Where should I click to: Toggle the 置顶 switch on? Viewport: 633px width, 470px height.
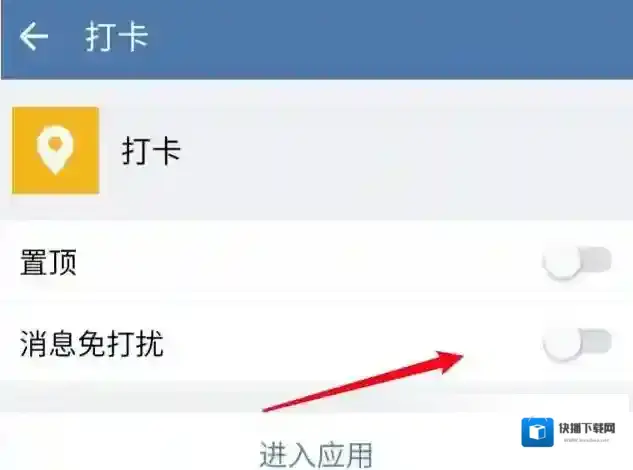(x=577, y=262)
